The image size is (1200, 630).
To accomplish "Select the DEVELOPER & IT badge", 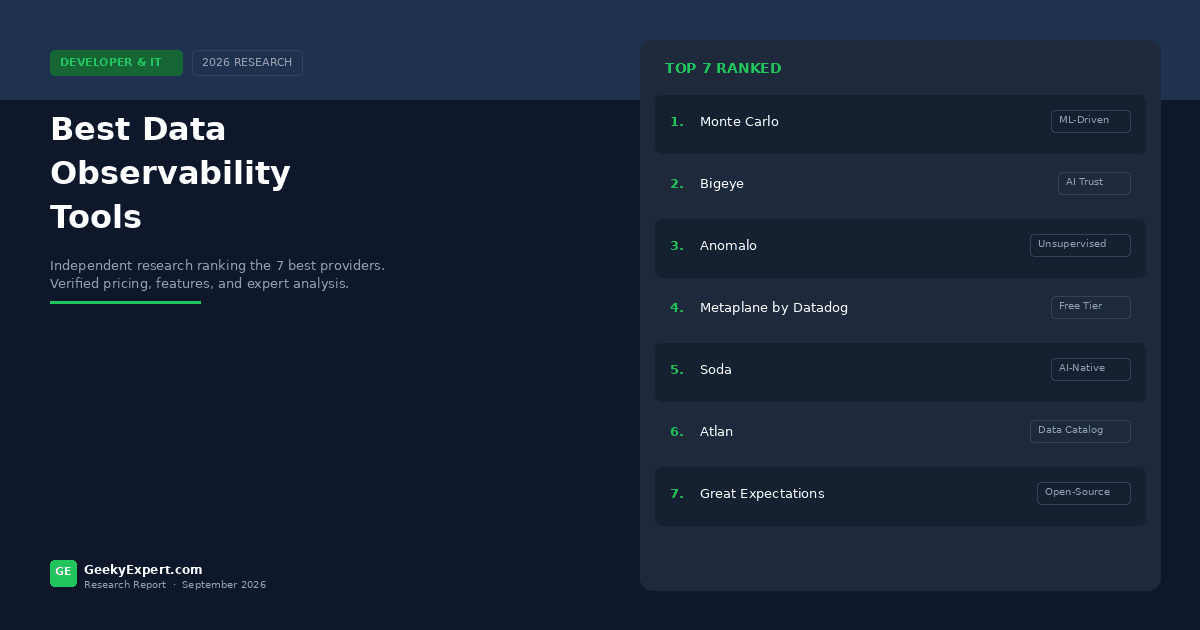I will (116, 63).
